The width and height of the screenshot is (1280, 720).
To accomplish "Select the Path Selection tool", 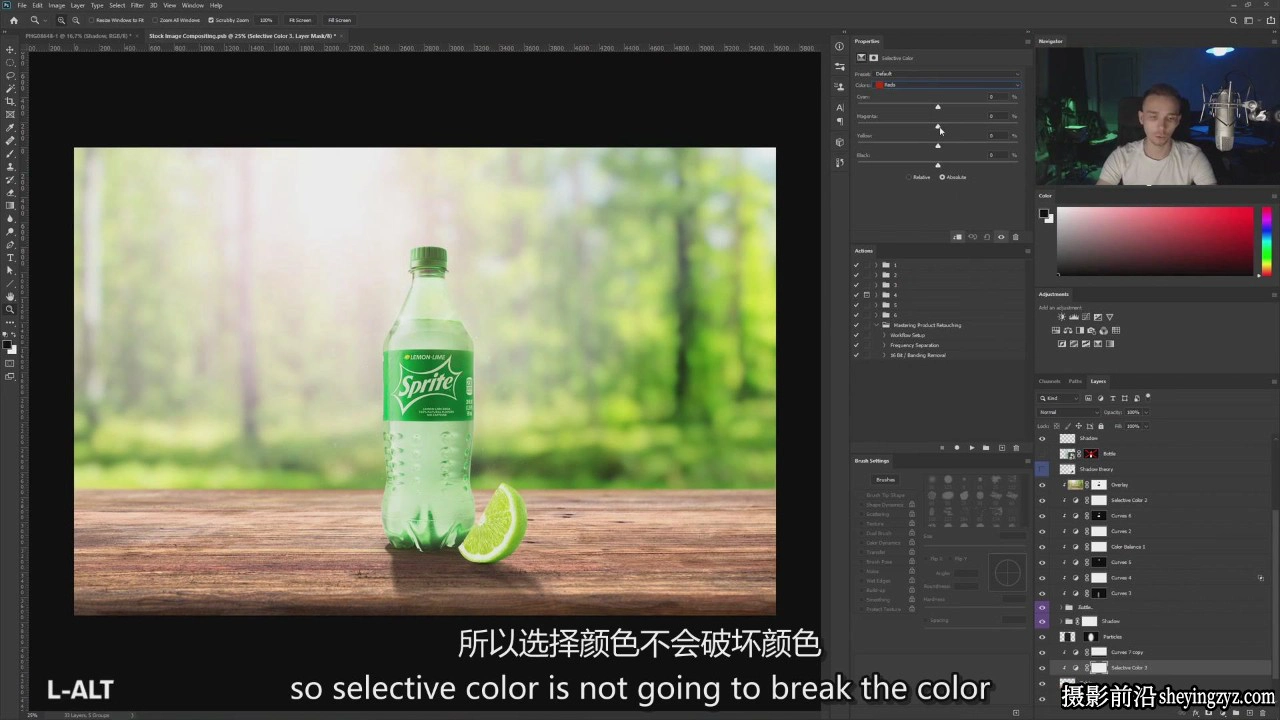I will point(10,270).
